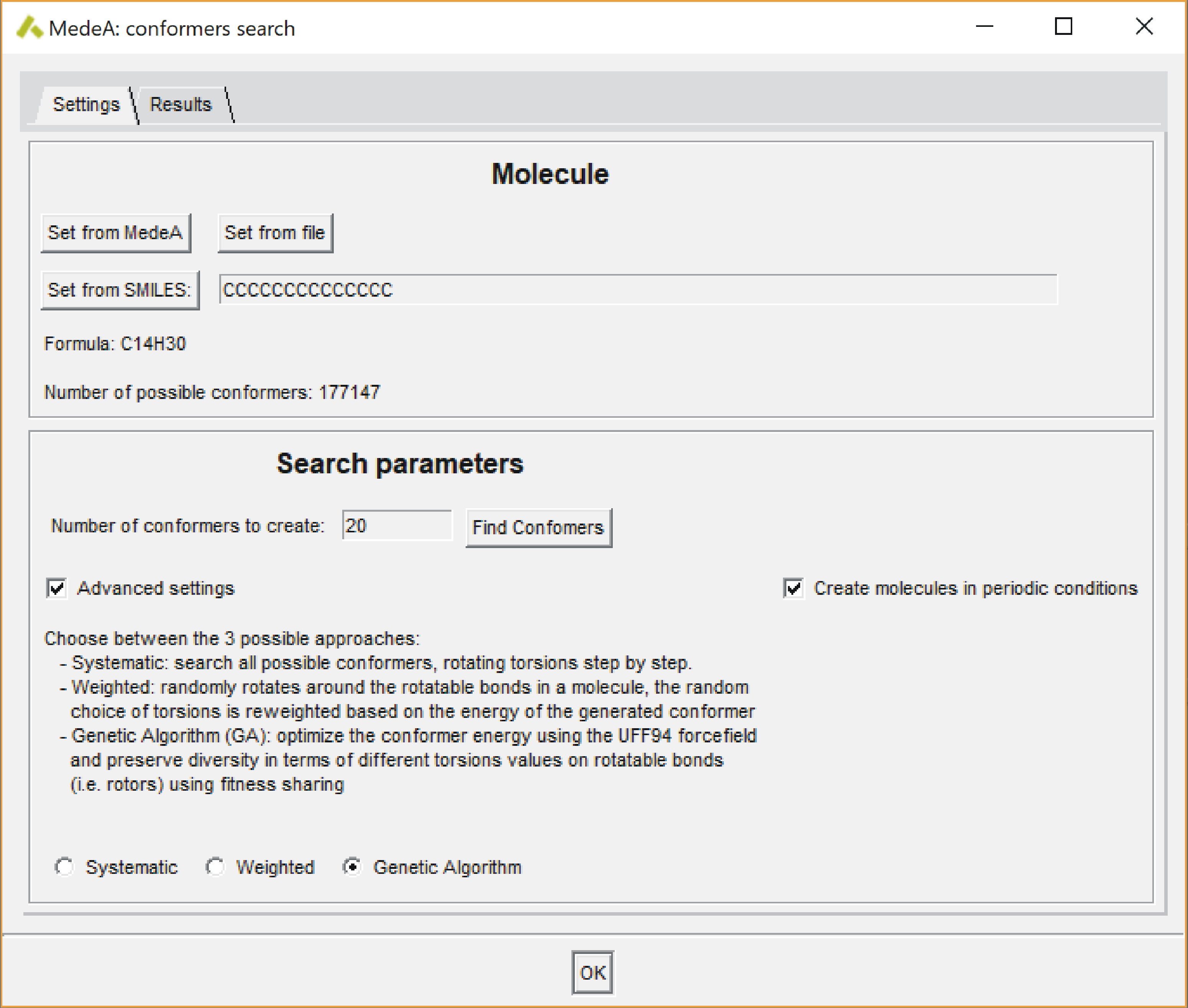Switch to the Results tab
Screen dimensions: 1188x1008
(180, 105)
